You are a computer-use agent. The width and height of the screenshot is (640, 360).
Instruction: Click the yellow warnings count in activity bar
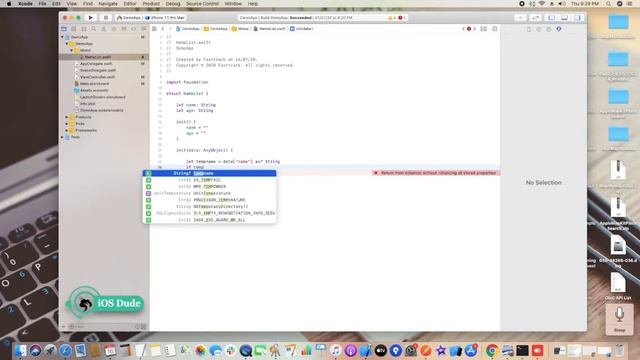click(391, 18)
